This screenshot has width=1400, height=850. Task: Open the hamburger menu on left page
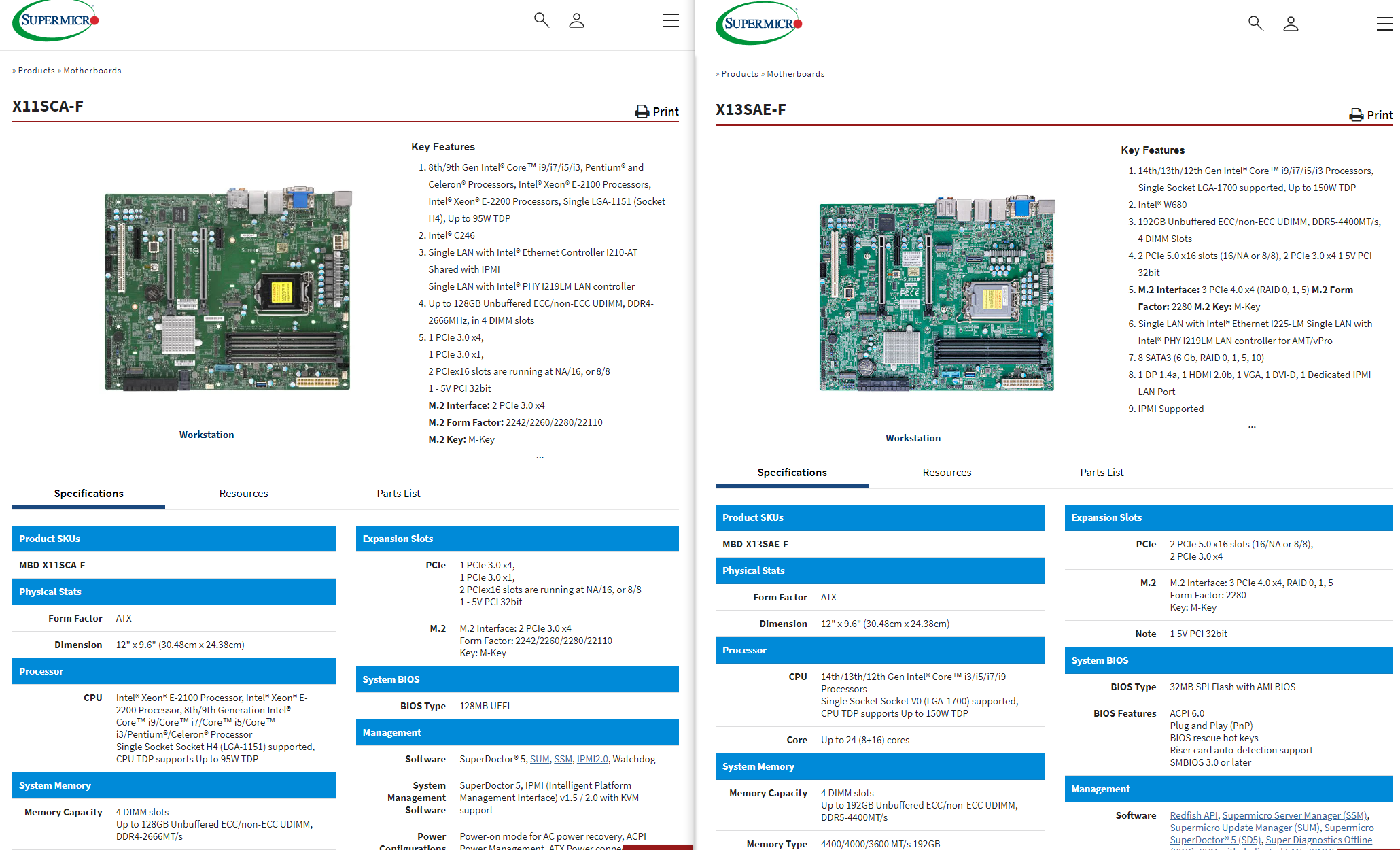point(670,20)
